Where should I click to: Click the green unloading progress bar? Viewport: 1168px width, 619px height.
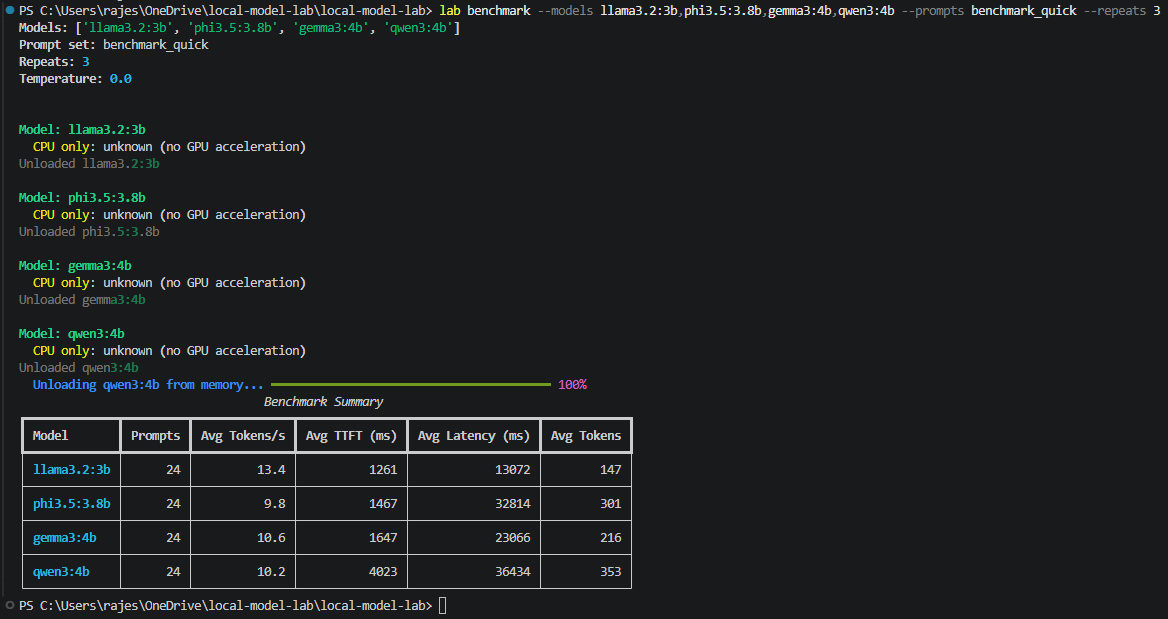point(411,385)
